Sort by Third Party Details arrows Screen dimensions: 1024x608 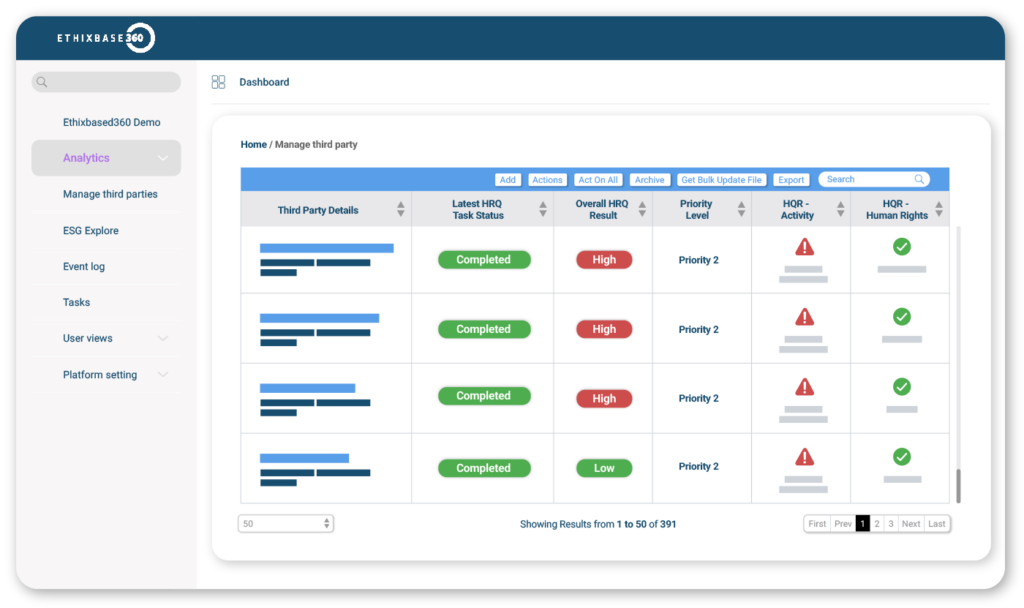[401, 209]
